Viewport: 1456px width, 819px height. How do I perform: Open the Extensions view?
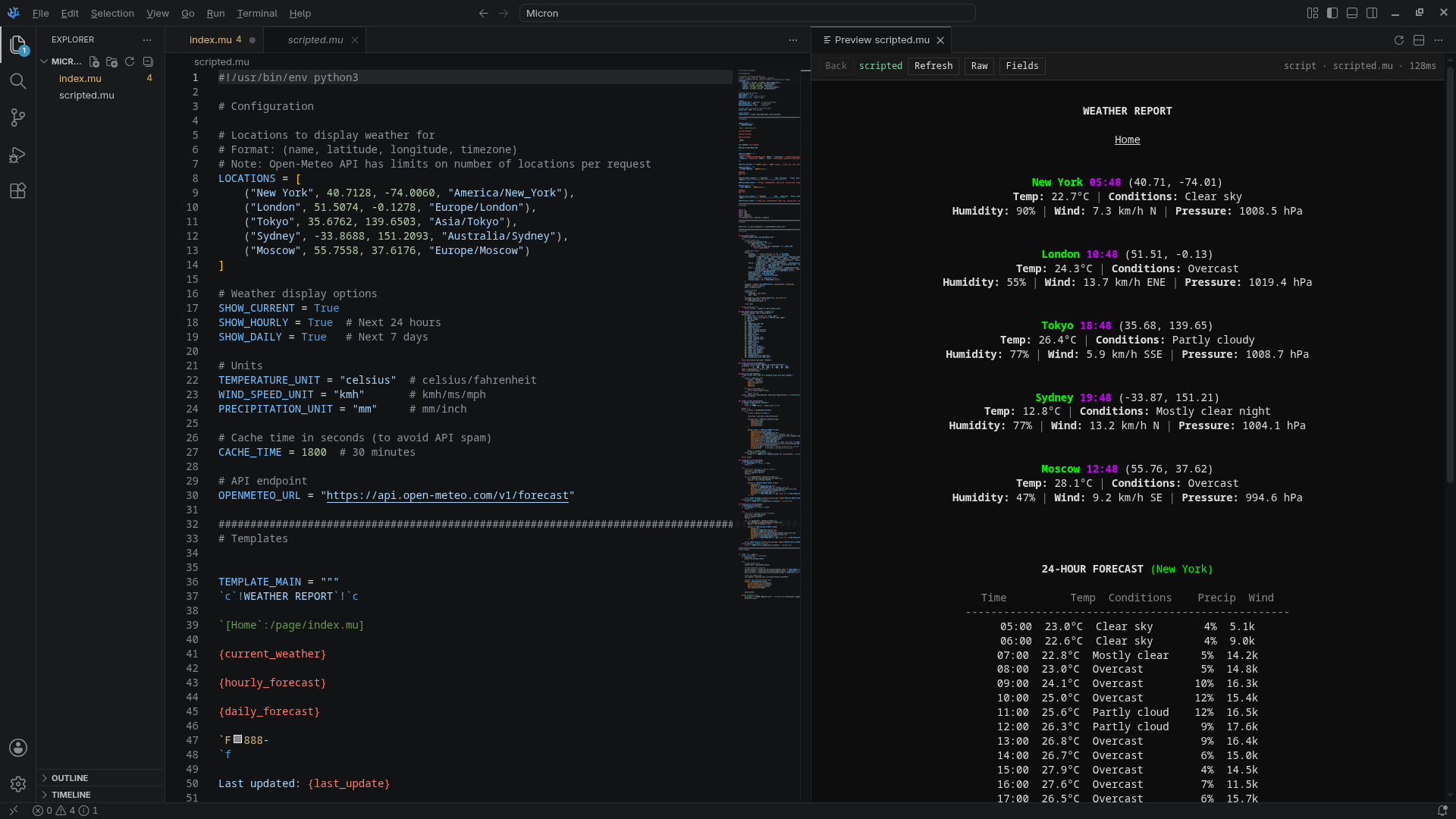coord(18,190)
